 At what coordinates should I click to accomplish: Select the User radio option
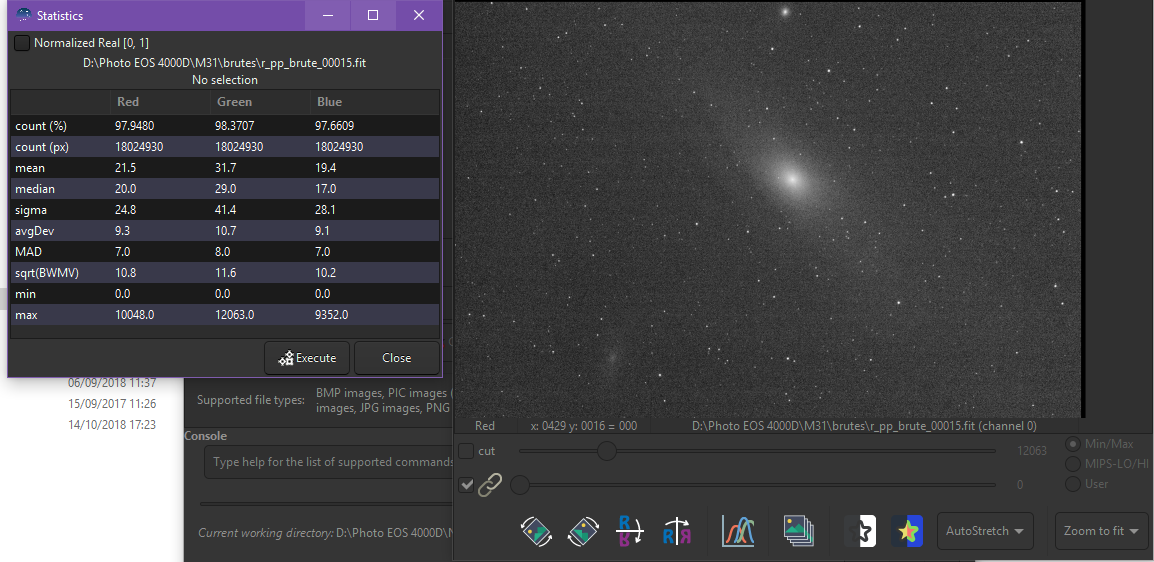pos(1074,484)
